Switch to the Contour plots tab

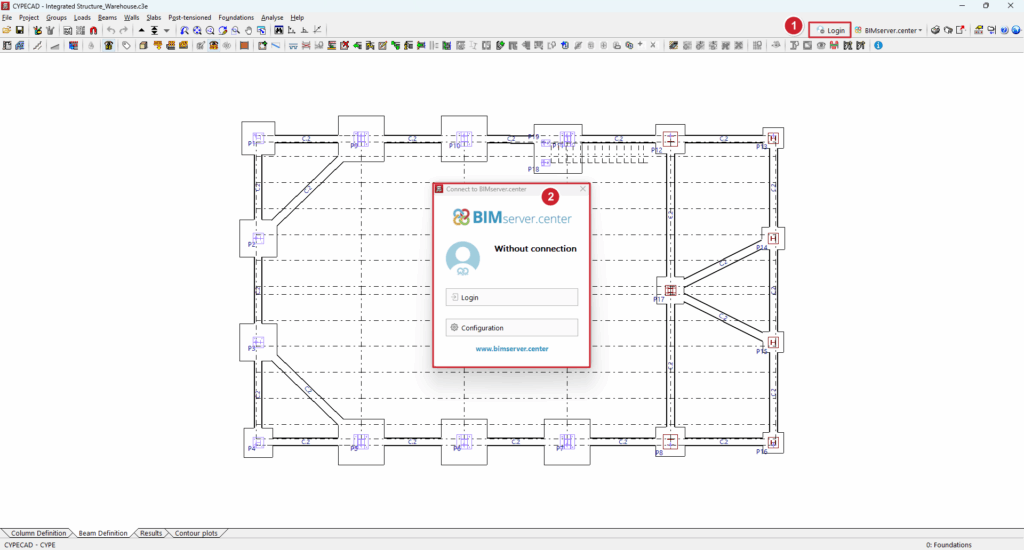pos(196,533)
